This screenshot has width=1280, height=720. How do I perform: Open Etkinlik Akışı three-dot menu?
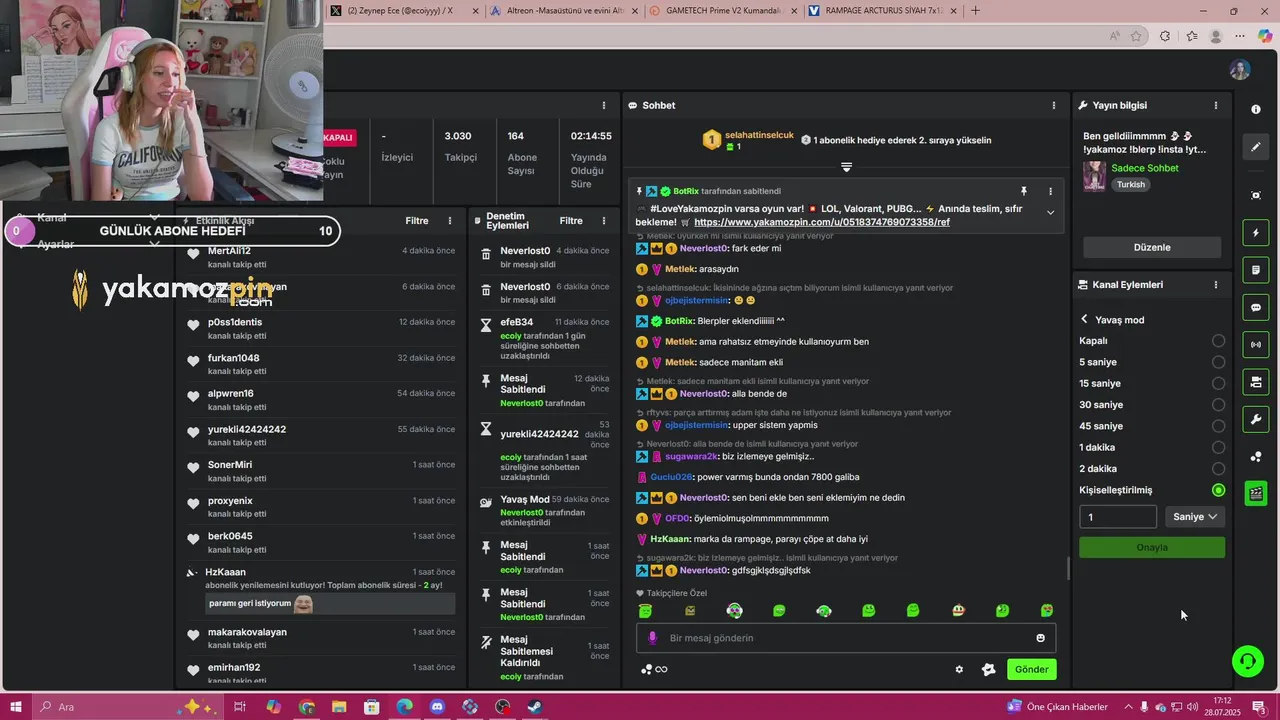pyautogui.click(x=450, y=221)
